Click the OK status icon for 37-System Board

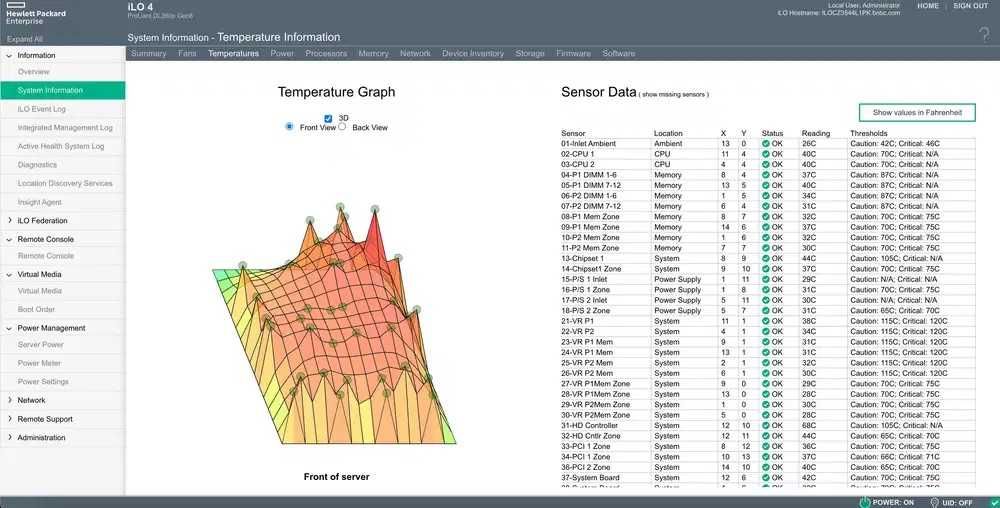(765, 477)
